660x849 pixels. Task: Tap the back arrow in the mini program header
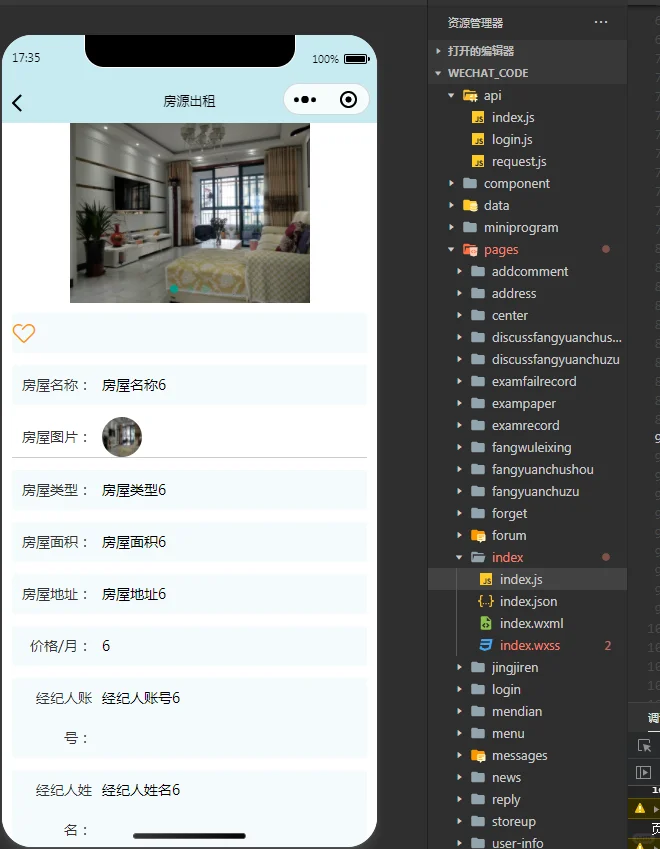tap(17, 102)
